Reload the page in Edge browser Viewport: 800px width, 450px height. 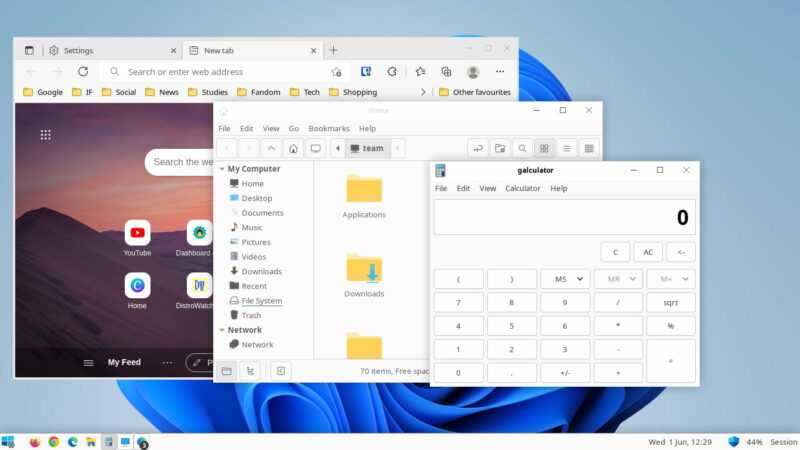83,71
